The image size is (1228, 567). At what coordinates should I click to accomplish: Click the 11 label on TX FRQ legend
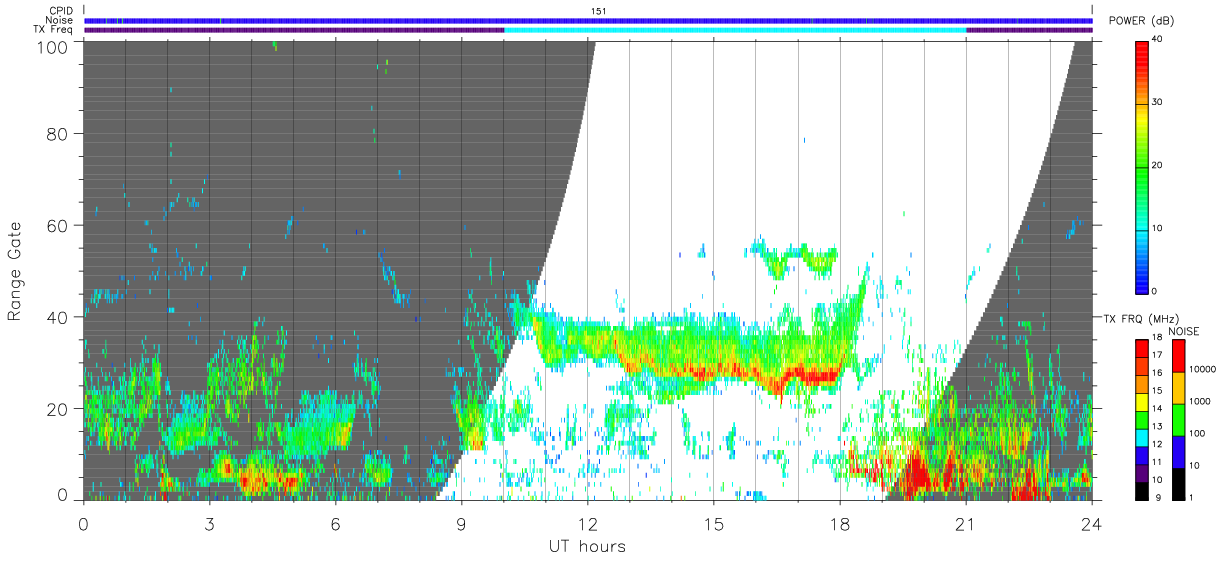[x=1157, y=461]
